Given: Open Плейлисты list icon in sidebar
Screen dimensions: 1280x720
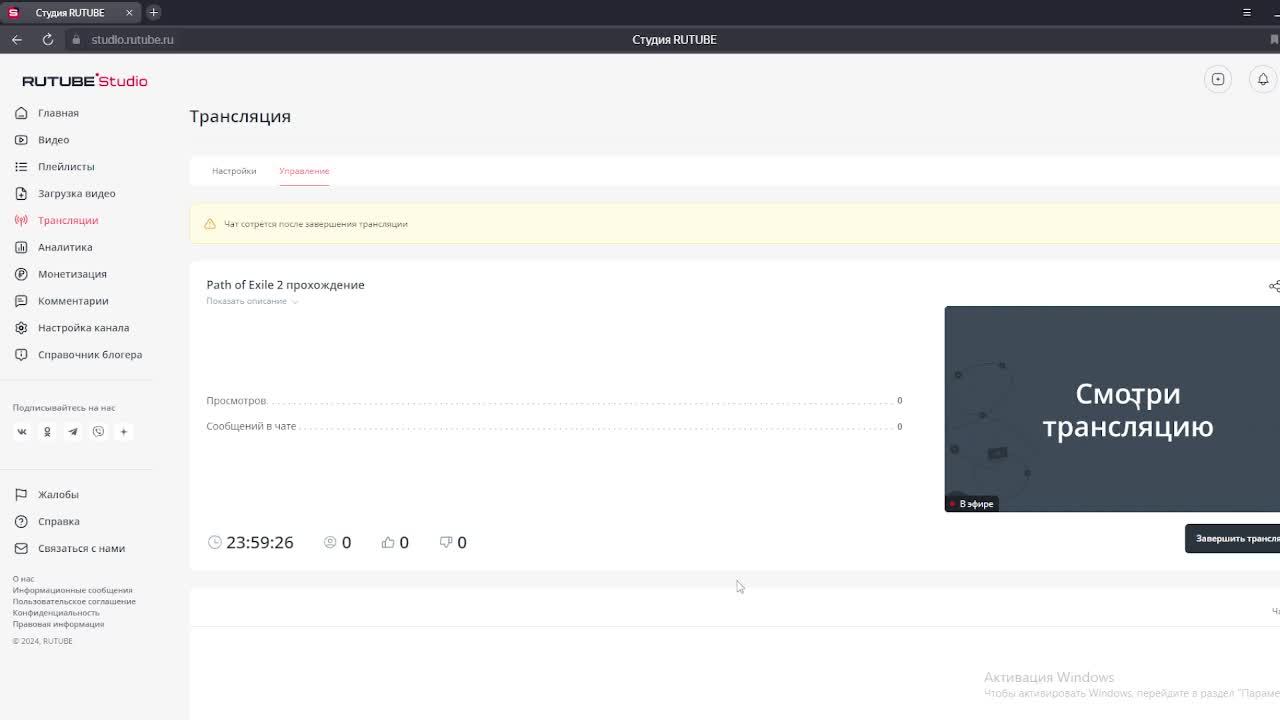Looking at the screenshot, I should coord(21,167).
